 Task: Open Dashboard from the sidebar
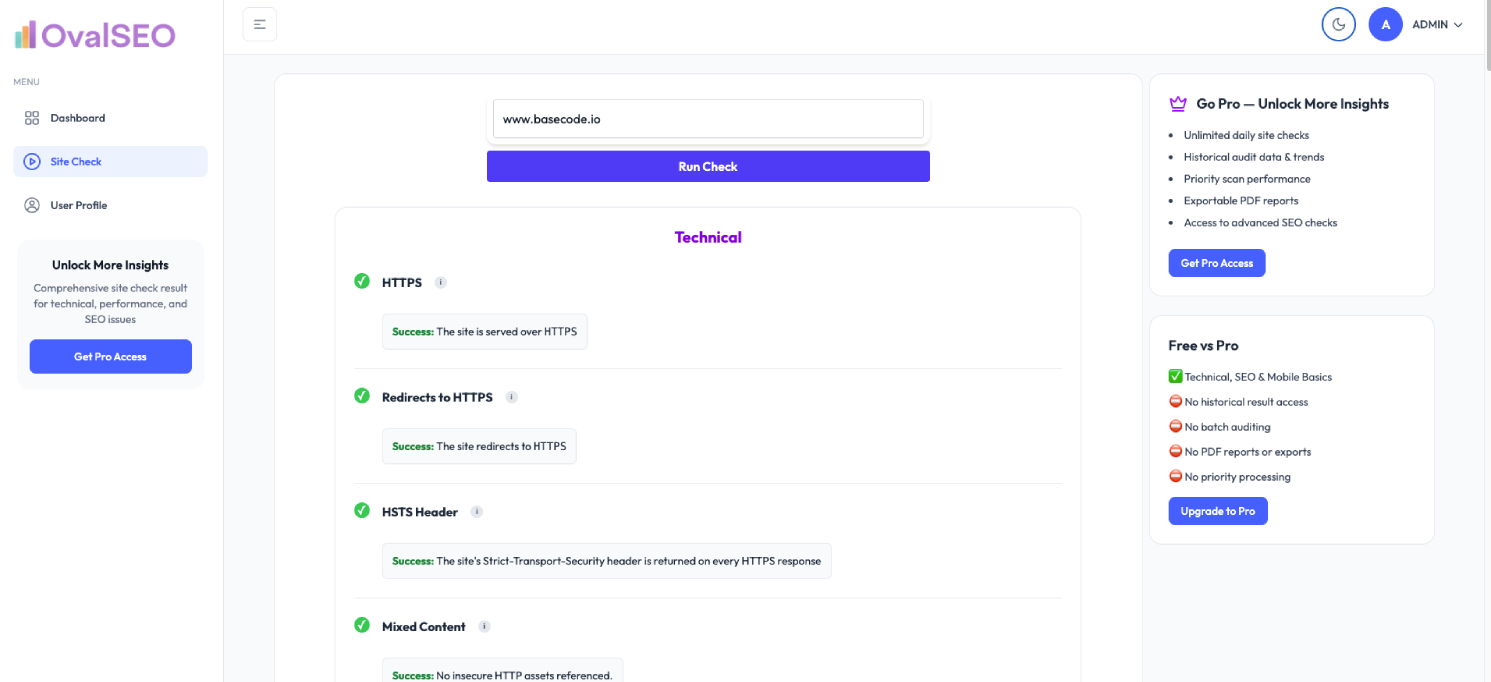tap(110, 118)
